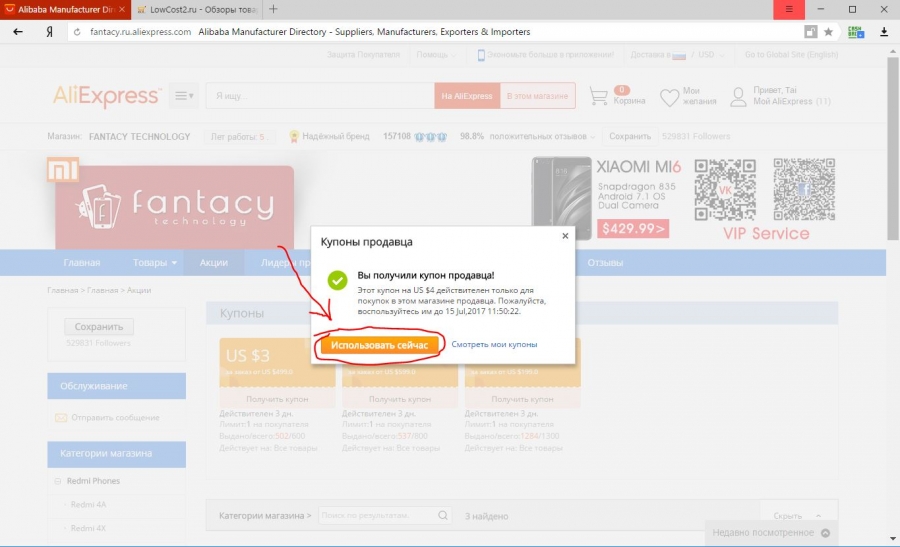Click the Yandex Я home icon
This screenshot has width=900, height=547.
(50, 32)
